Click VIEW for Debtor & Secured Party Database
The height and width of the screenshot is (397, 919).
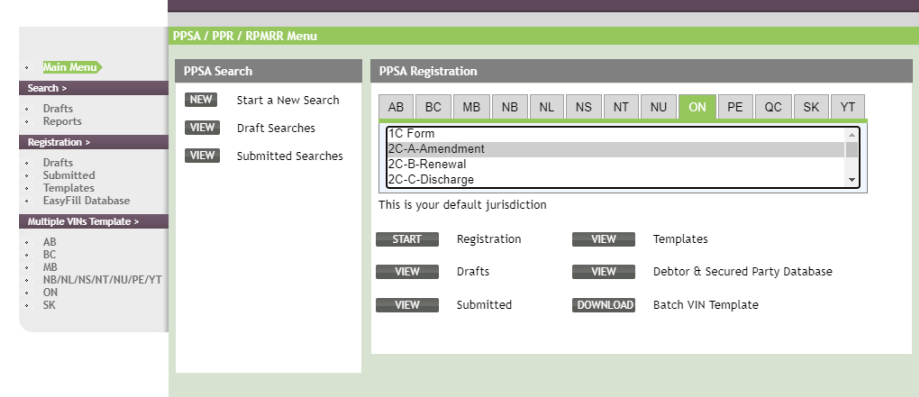(604, 272)
